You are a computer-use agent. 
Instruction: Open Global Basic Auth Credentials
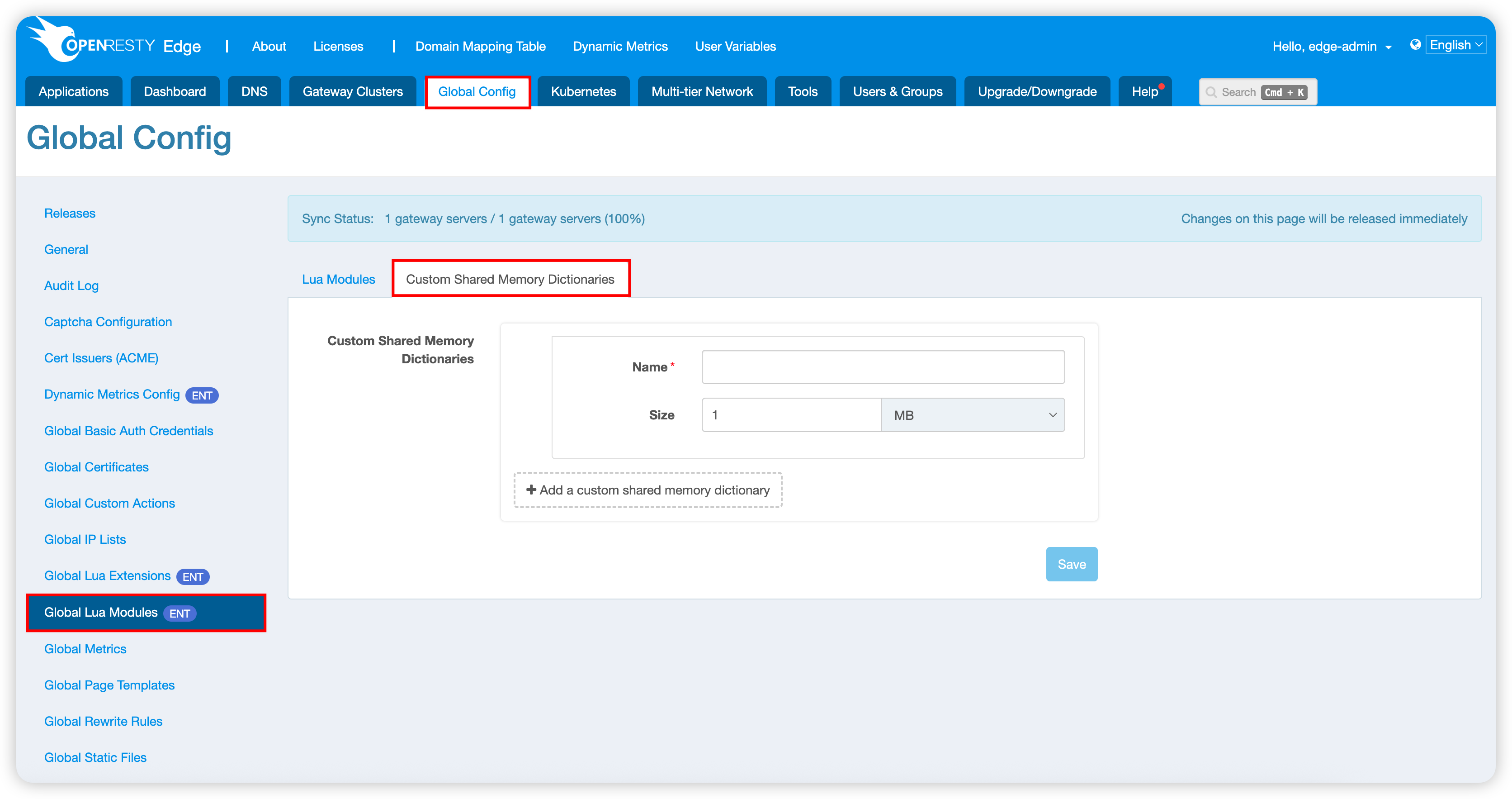(x=128, y=431)
